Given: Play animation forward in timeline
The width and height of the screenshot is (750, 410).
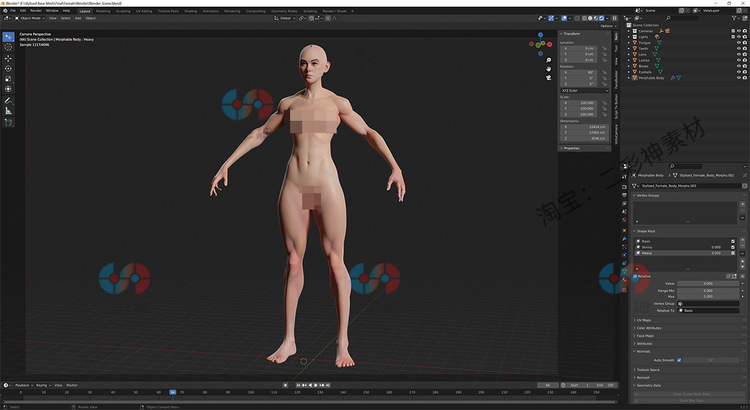Looking at the screenshot, I should point(316,385).
